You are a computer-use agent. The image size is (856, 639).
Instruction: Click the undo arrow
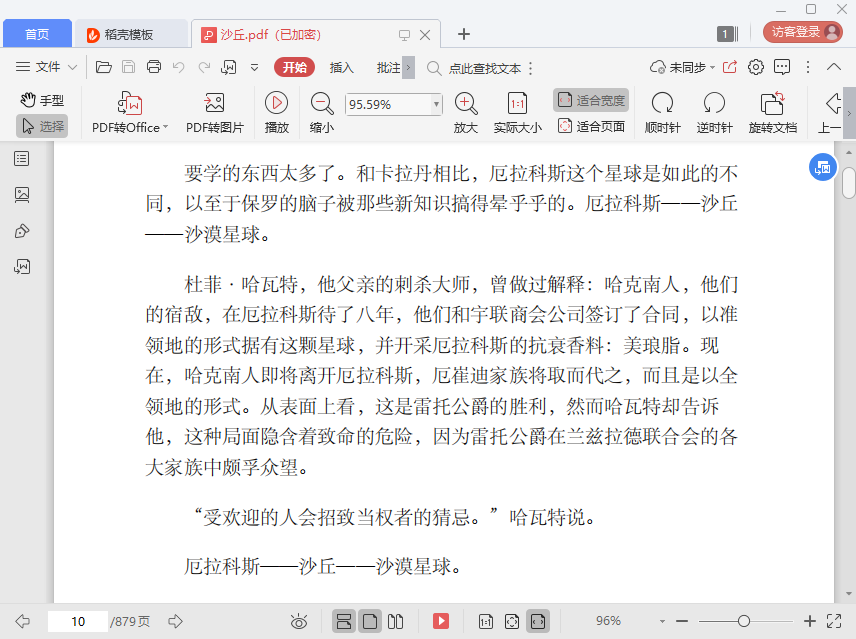click(x=179, y=67)
